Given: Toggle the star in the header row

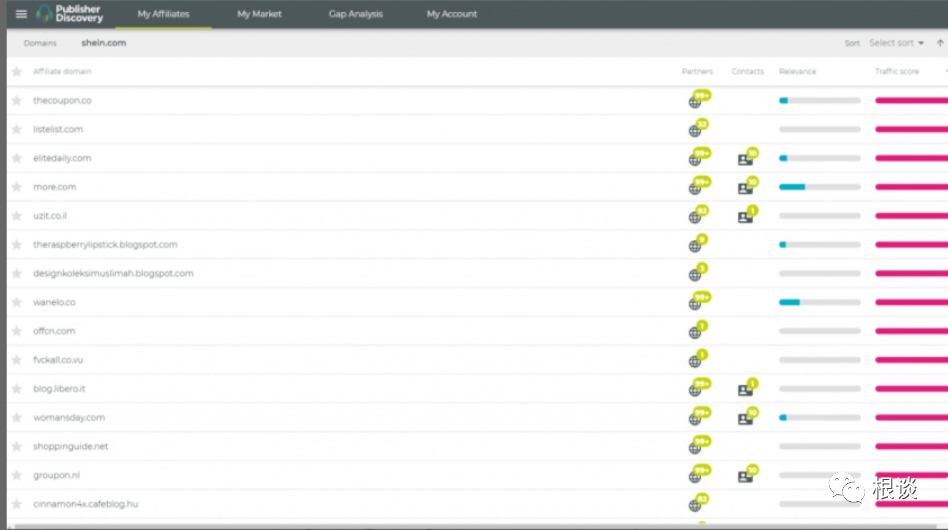Looking at the screenshot, I should (17, 71).
